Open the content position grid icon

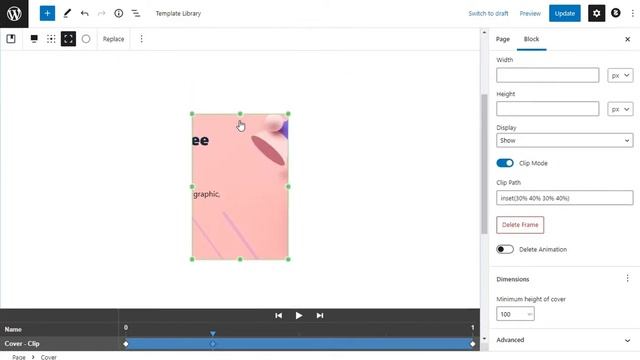[51, 39]
